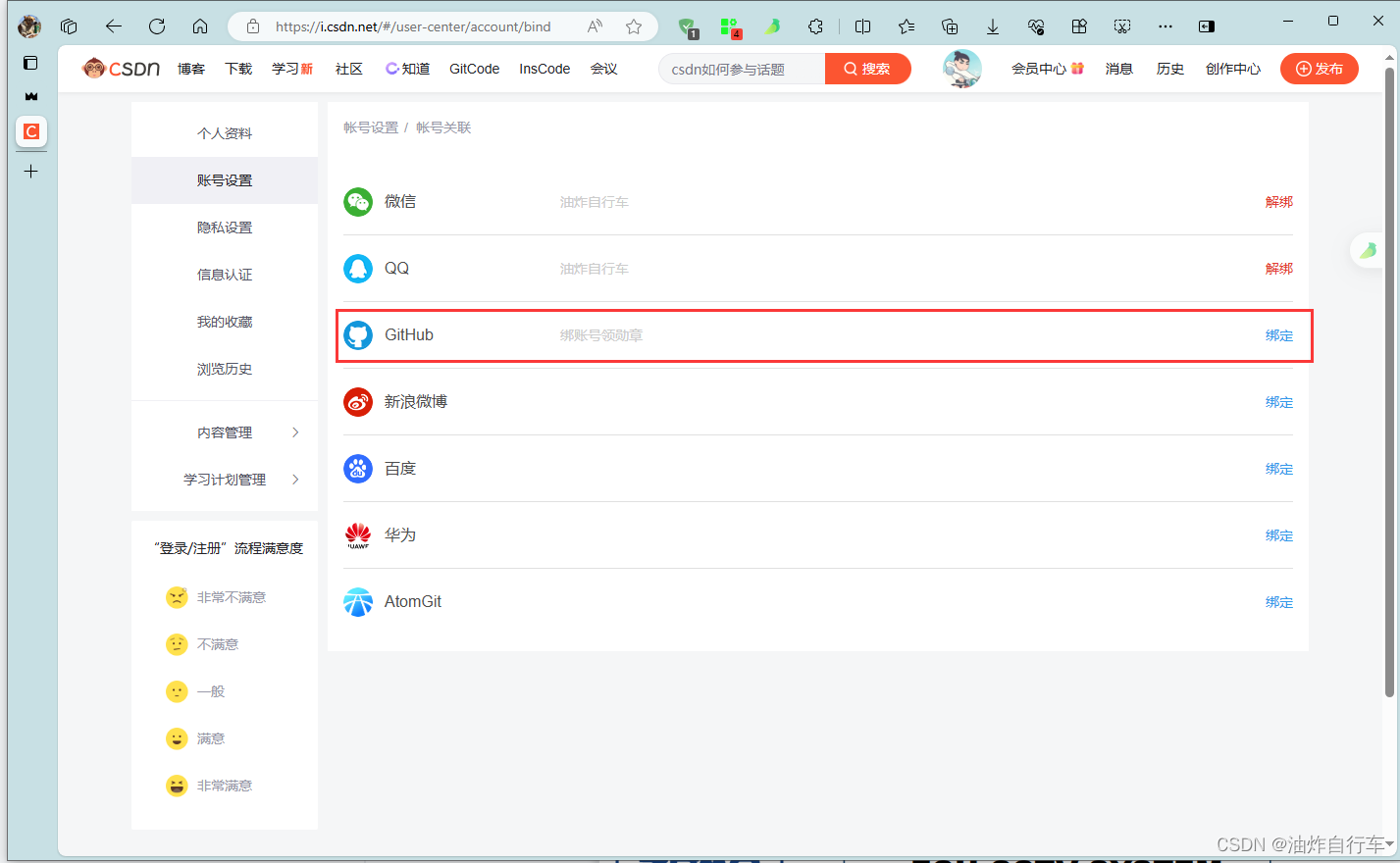
Task: Click the Huawei logo icon
Action: point(358,534)
